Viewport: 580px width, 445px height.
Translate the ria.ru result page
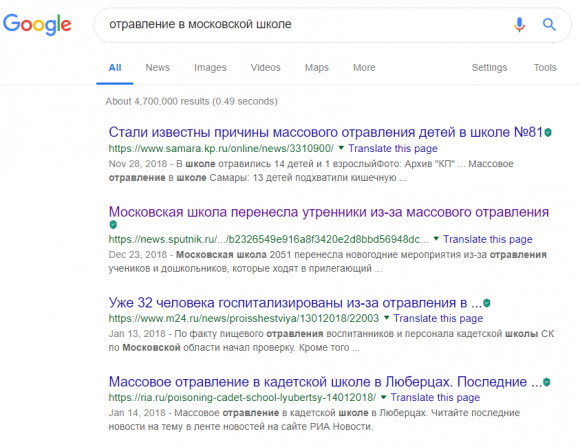click(435, 397)
